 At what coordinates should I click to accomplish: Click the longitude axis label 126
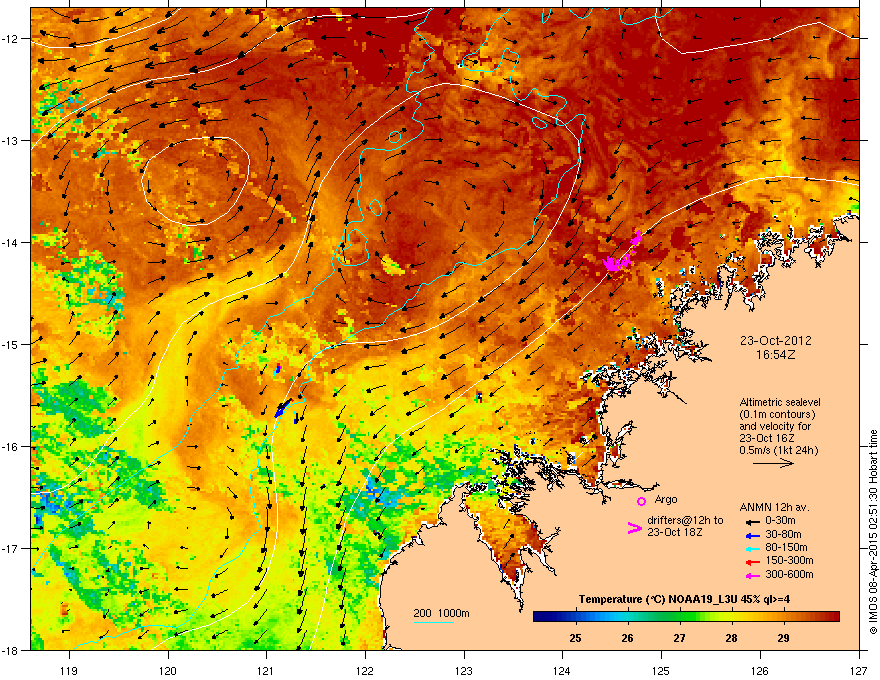coord(760,671)
